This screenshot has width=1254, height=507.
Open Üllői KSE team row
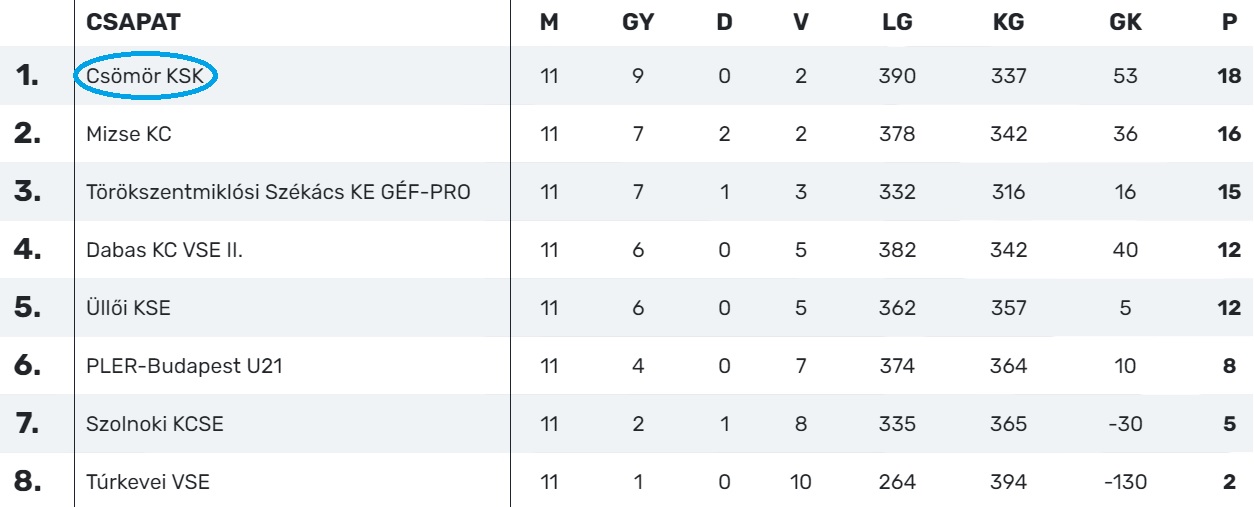pos(129,308)
